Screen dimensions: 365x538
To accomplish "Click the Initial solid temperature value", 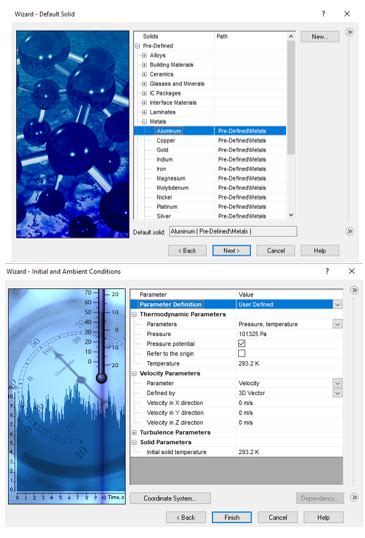I will (249, 452).
